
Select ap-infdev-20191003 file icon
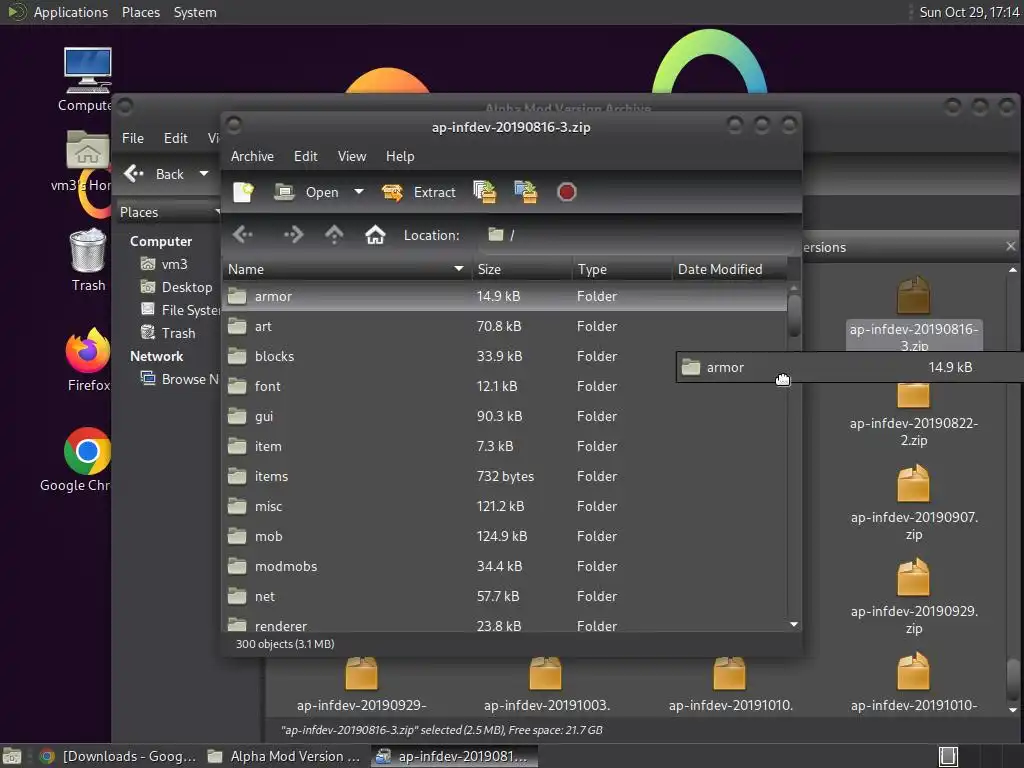pyautogui.click(x=545, y=673)
